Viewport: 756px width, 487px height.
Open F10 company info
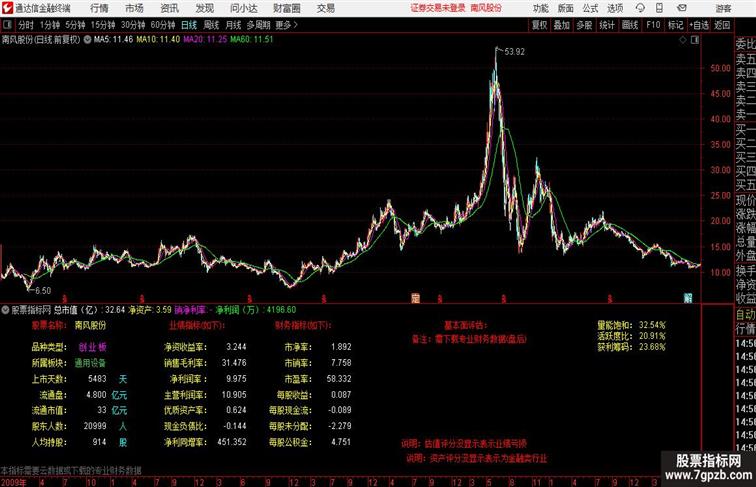653,25
